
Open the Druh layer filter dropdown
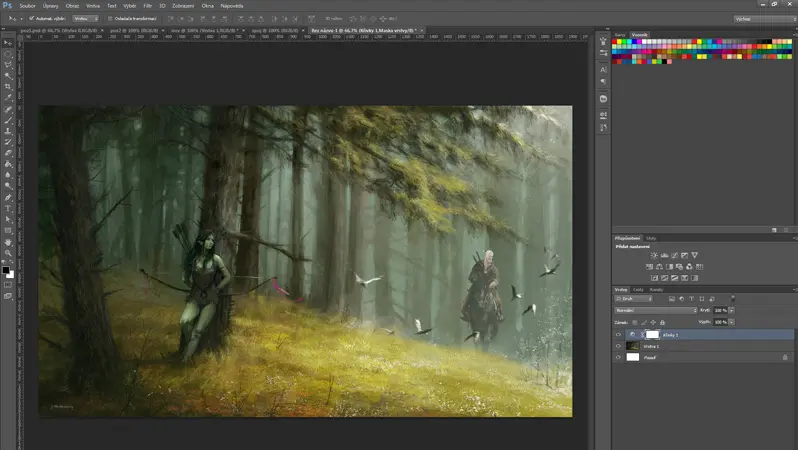coord(634,299)
